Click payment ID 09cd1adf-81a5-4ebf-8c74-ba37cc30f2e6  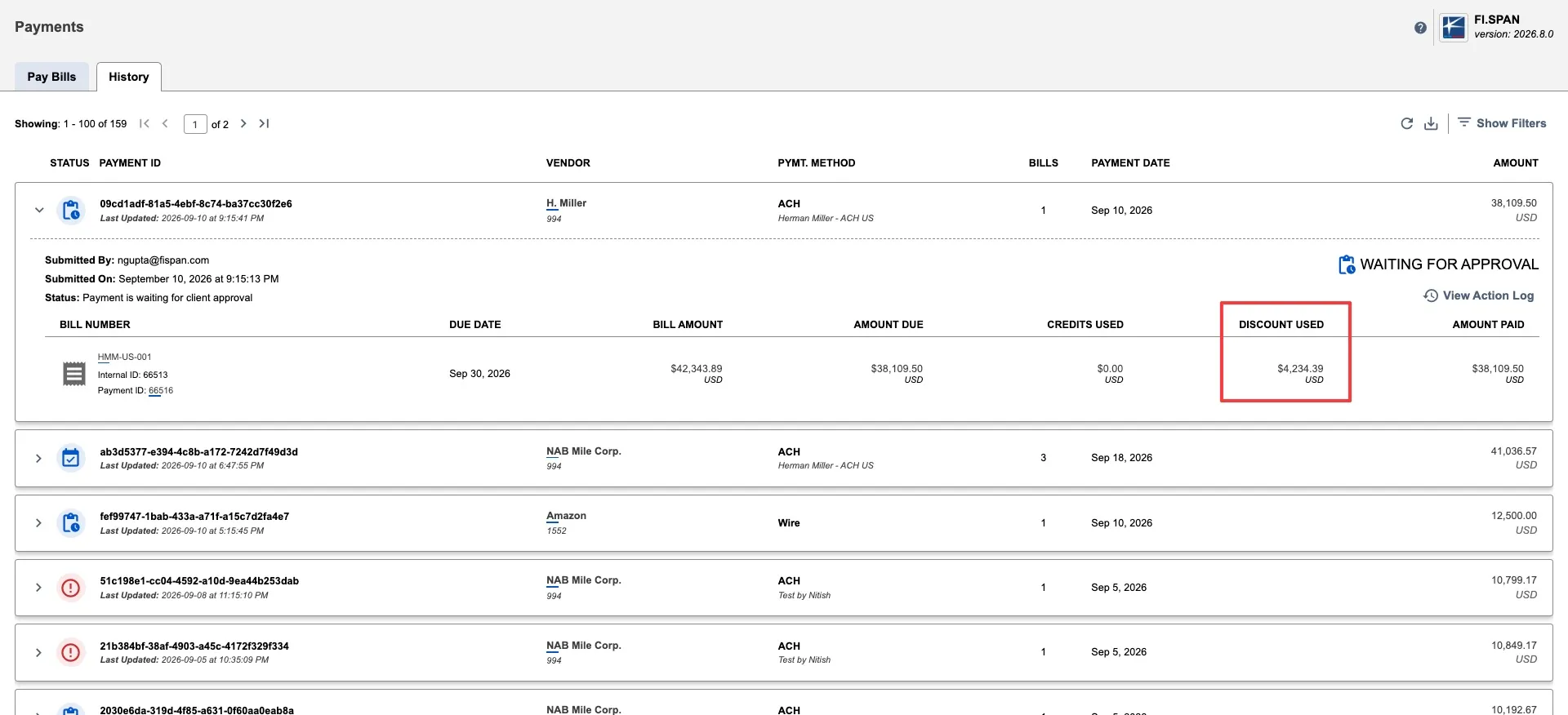[x=196, y=204]
